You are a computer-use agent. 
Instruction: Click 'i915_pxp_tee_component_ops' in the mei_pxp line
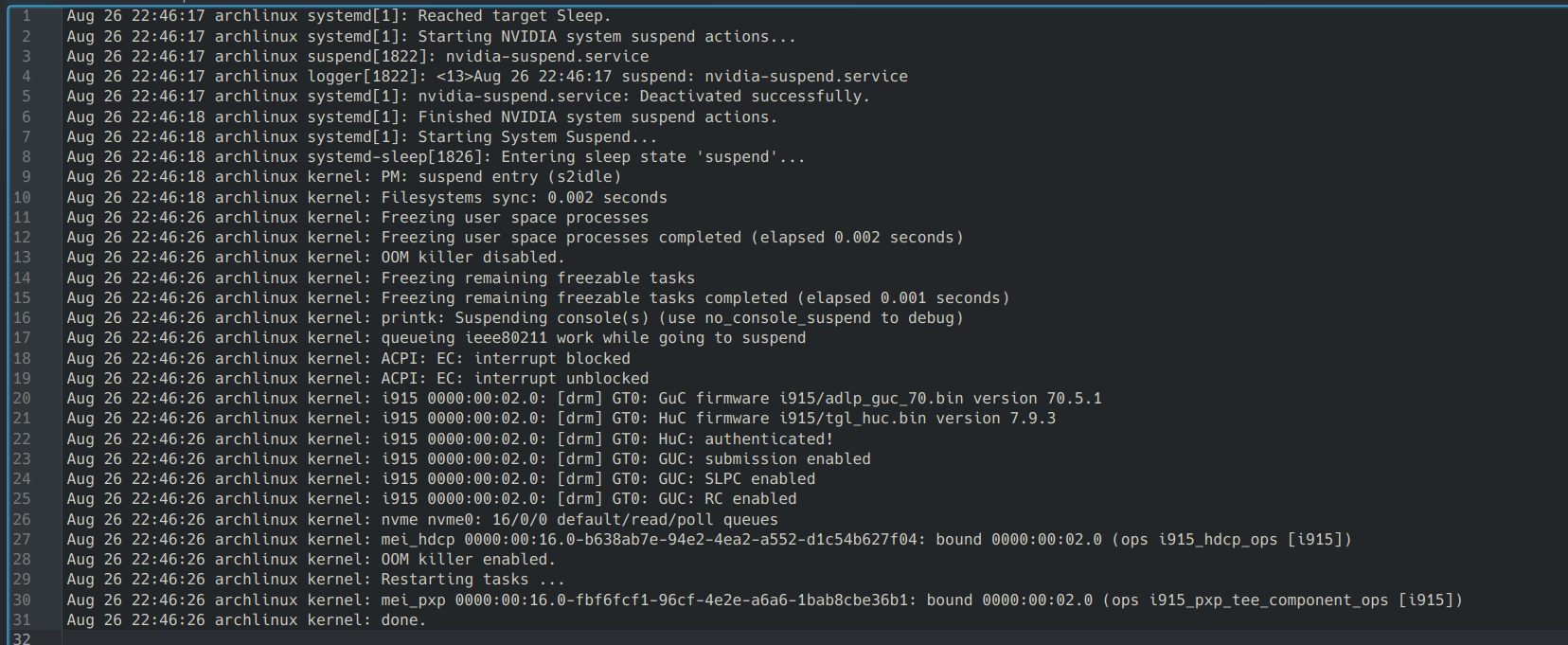coord(1269,600)
